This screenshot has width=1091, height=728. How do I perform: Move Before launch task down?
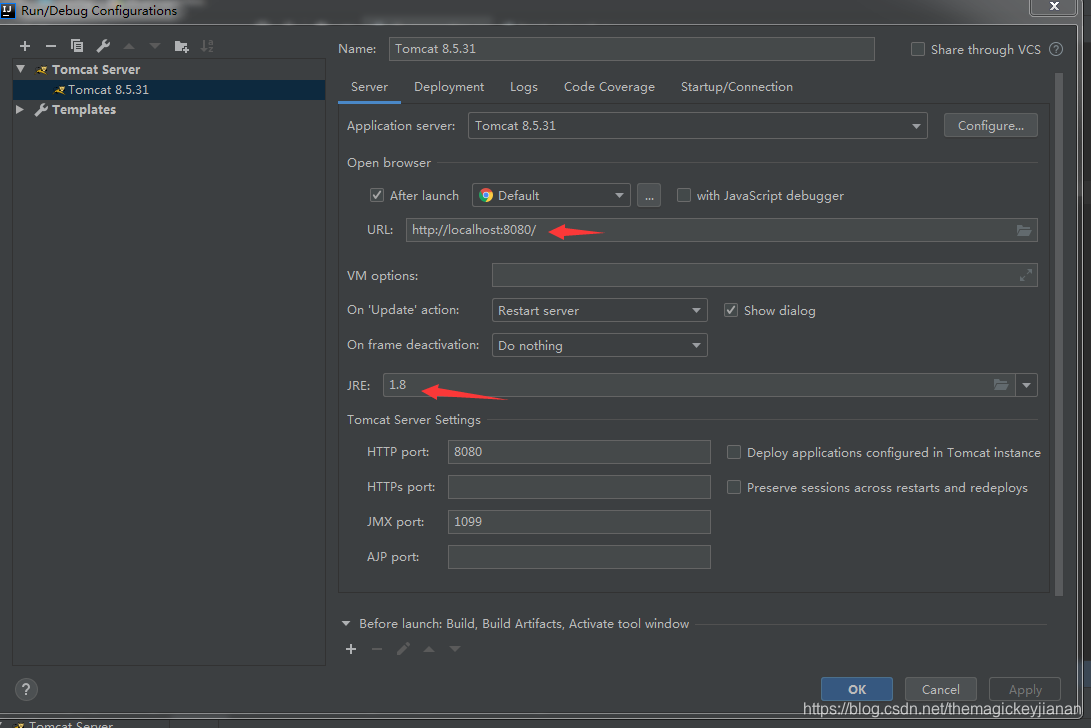click(455, 649)
